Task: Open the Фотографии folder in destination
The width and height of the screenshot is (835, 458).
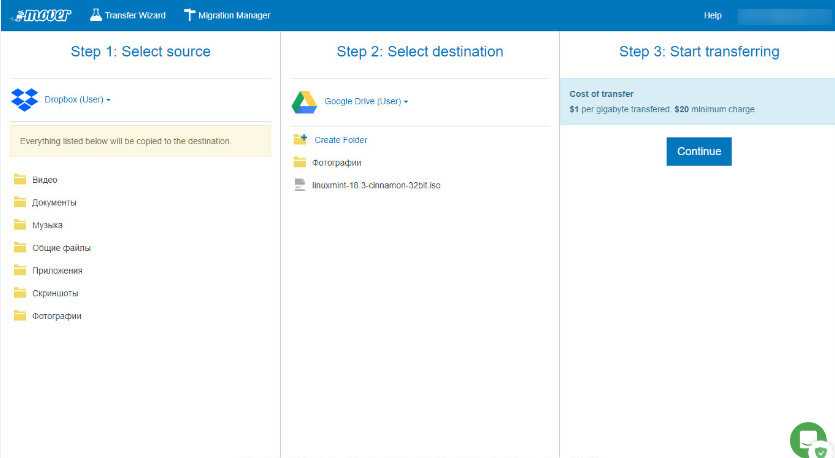Action: (336, 162)
